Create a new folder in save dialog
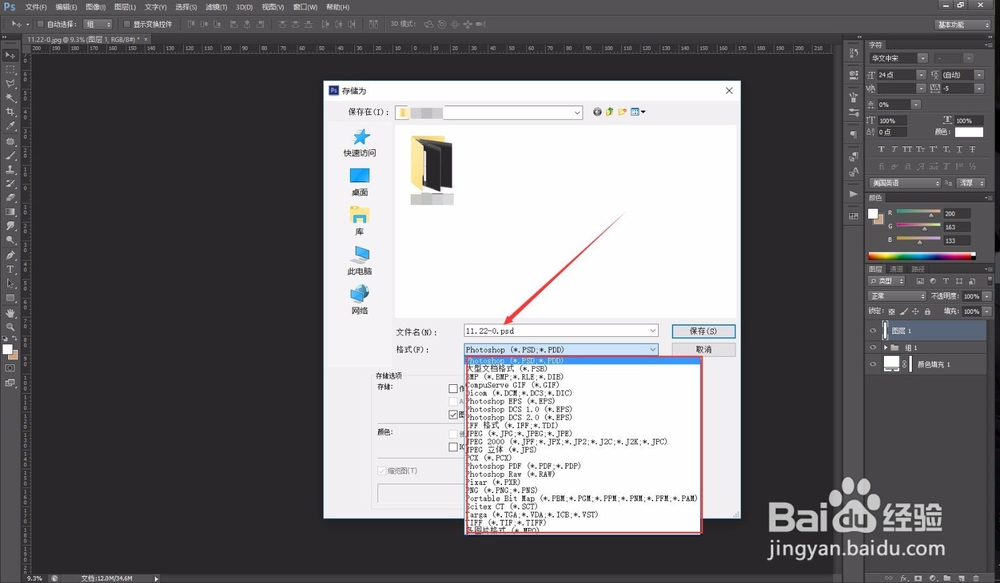1000x583 pixels. pos(622,112)
